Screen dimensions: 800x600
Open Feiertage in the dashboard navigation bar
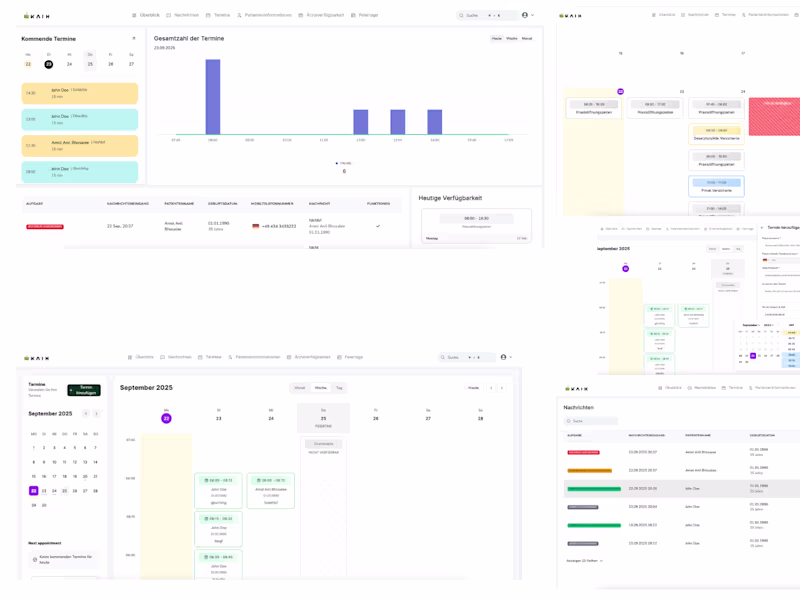click(x=365, y=15)
